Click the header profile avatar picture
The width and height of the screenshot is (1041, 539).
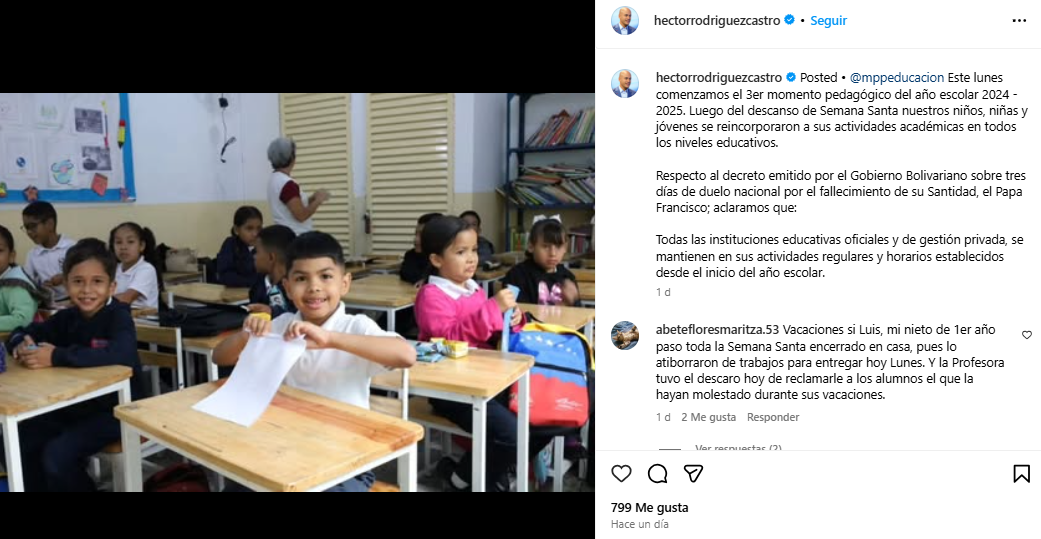[625, 21]
